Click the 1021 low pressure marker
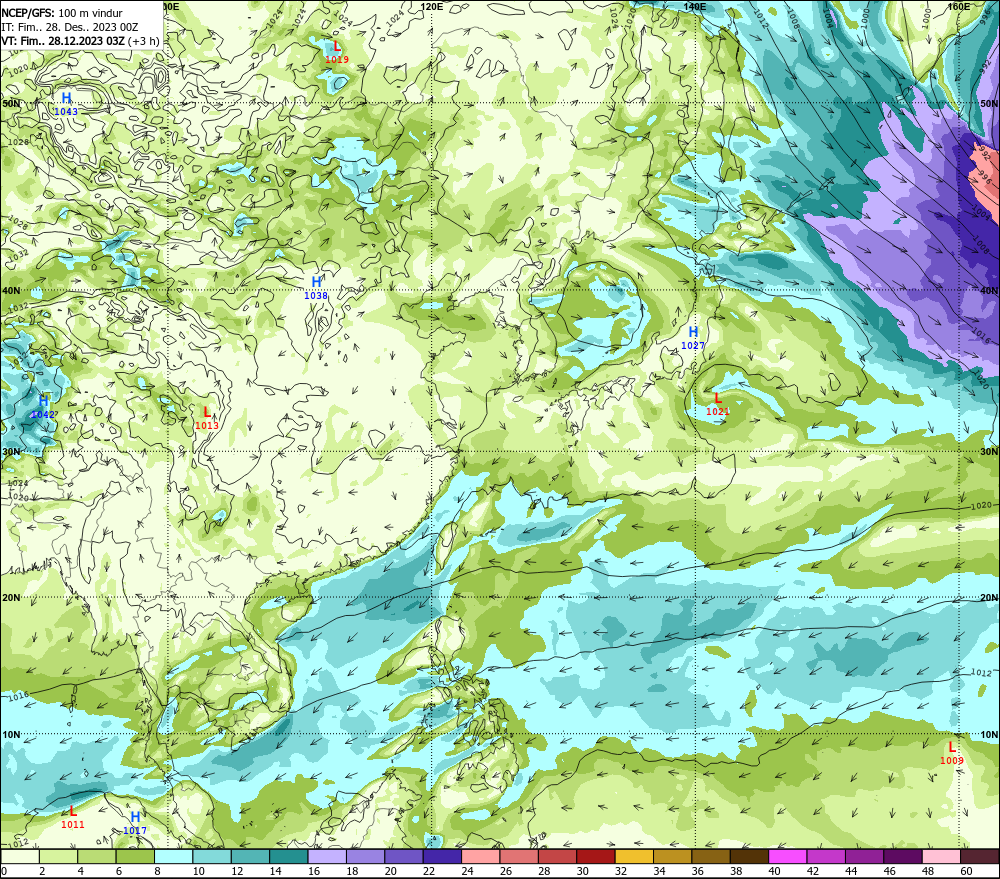 pyautogui.click(x=717, y=404)
